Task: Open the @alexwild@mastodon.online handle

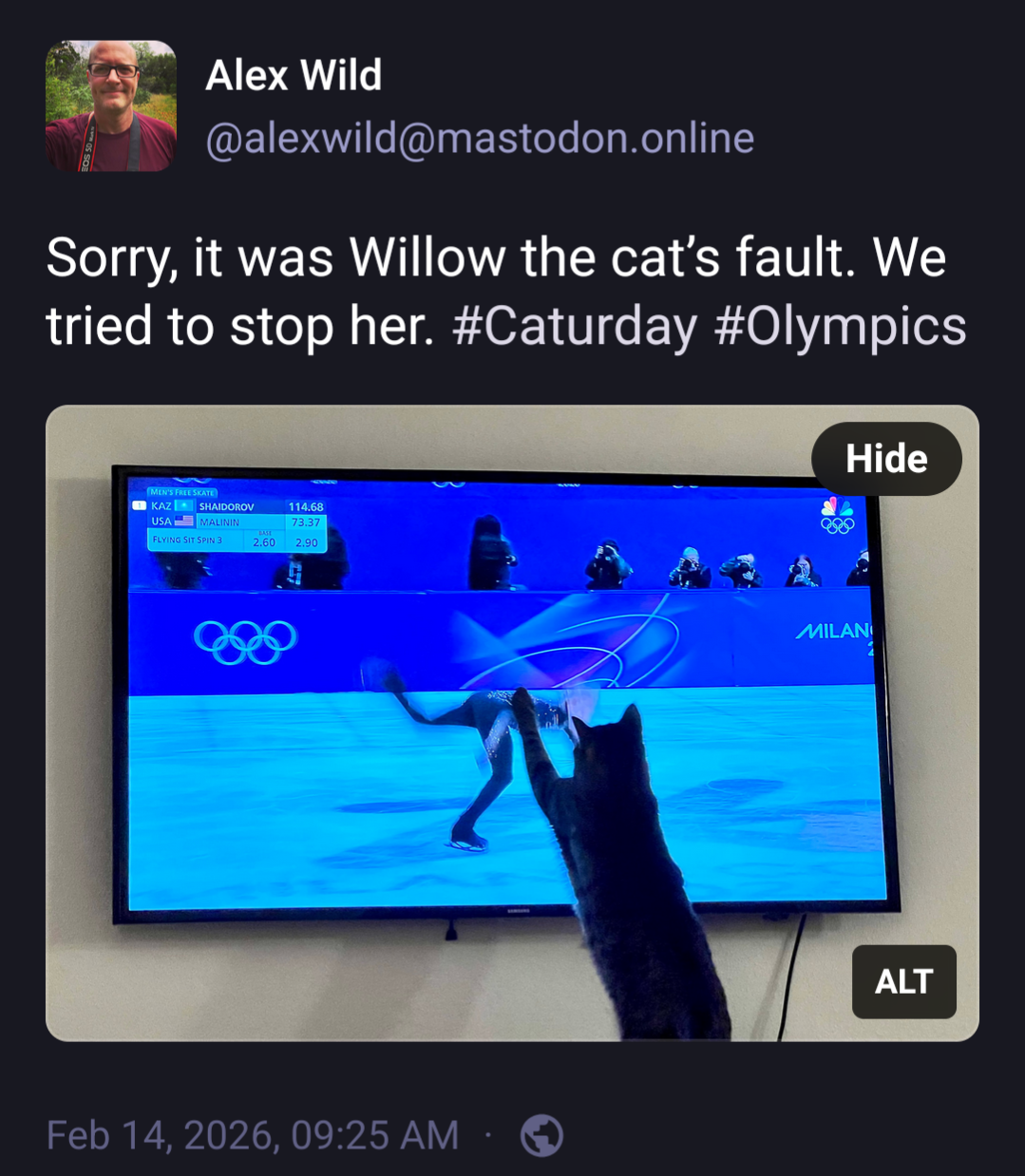Action: pyautogui.click(x=480, y=139)
